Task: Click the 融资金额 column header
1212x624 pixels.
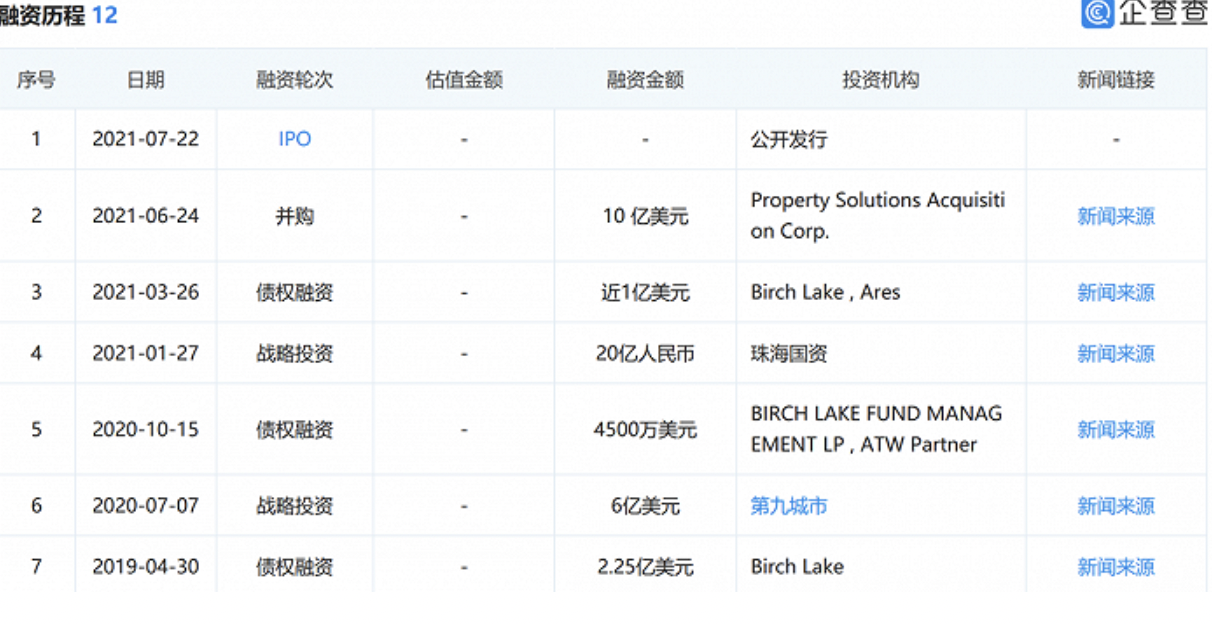Action: pos(645,80)
